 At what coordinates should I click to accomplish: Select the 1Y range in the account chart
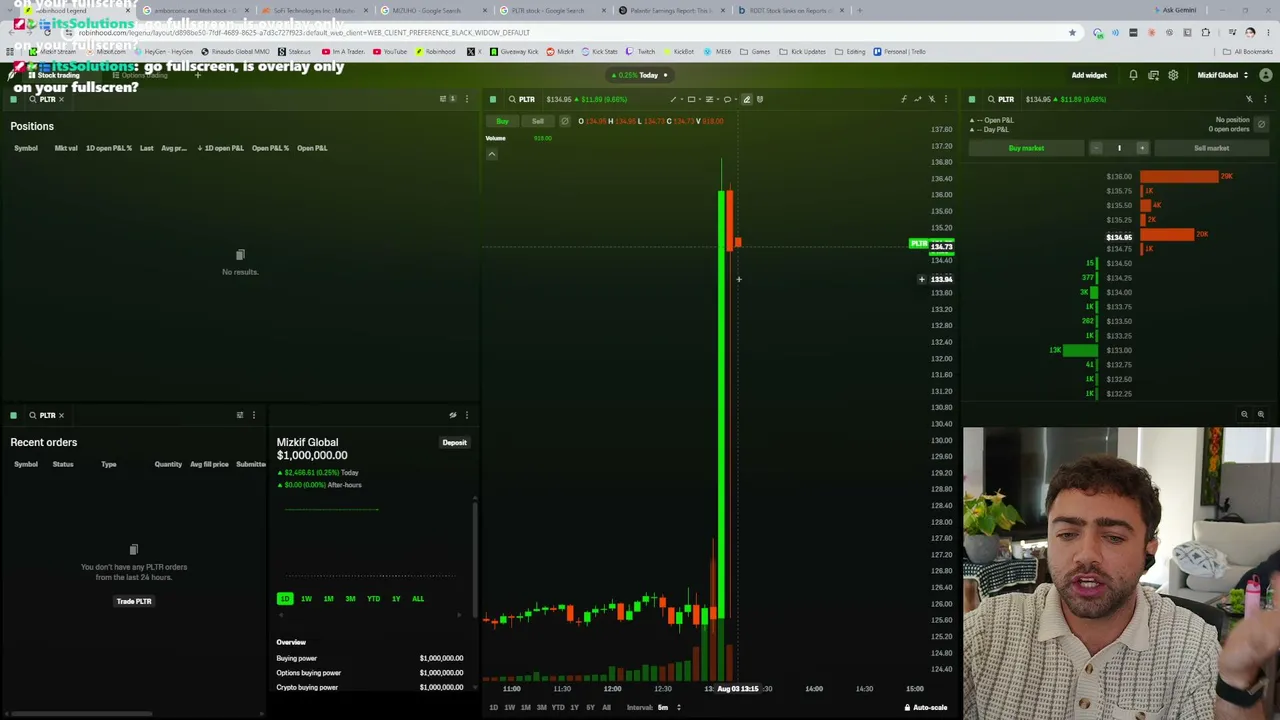click(396, 599)
